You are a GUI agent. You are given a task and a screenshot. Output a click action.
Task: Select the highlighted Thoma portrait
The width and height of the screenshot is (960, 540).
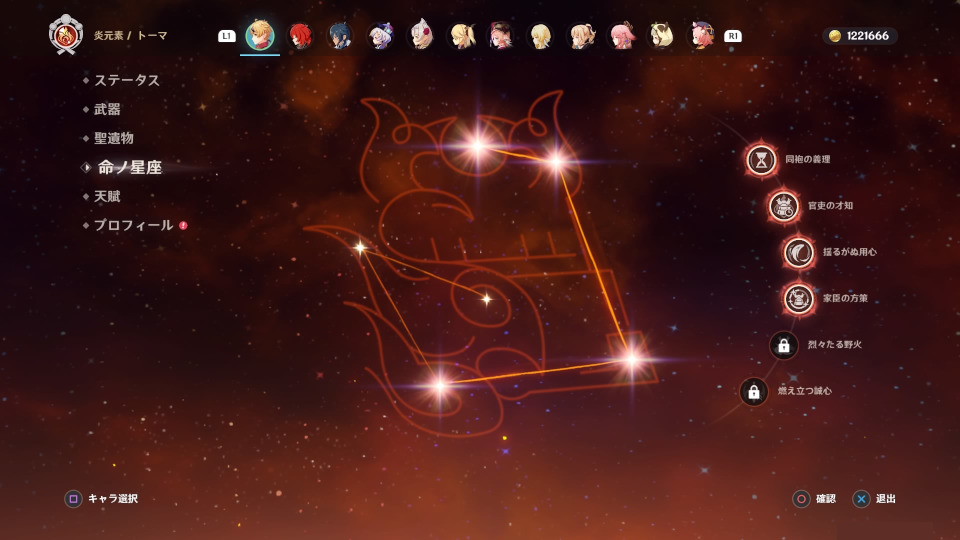pos(260,35)
